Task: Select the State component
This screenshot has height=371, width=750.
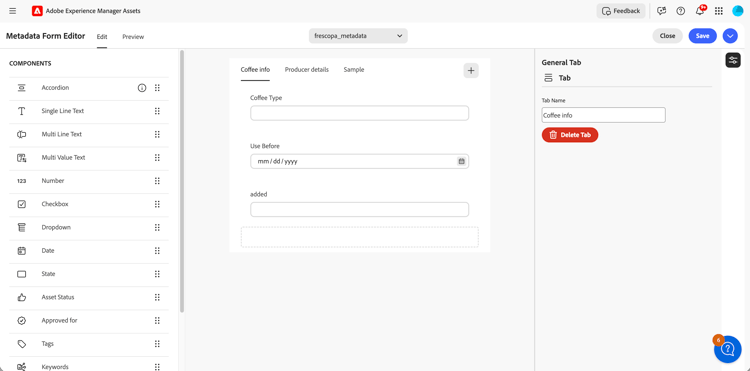Action: pyautogui.click(x=89, y=274)
